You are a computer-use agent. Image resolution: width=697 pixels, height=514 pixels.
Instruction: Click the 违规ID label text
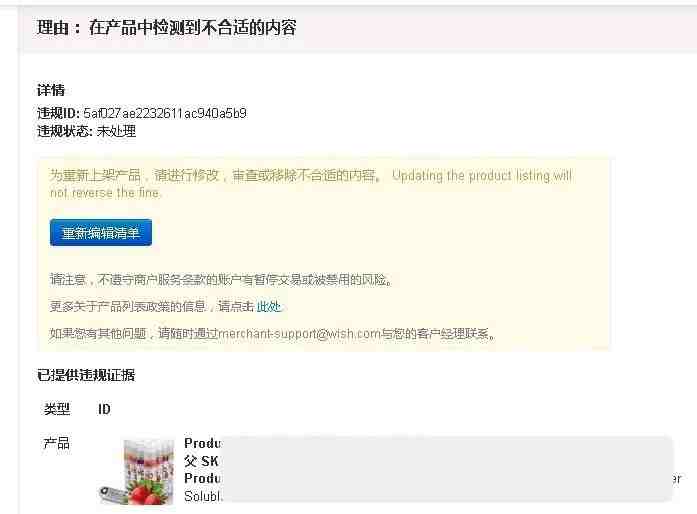(x=58, y=113)
